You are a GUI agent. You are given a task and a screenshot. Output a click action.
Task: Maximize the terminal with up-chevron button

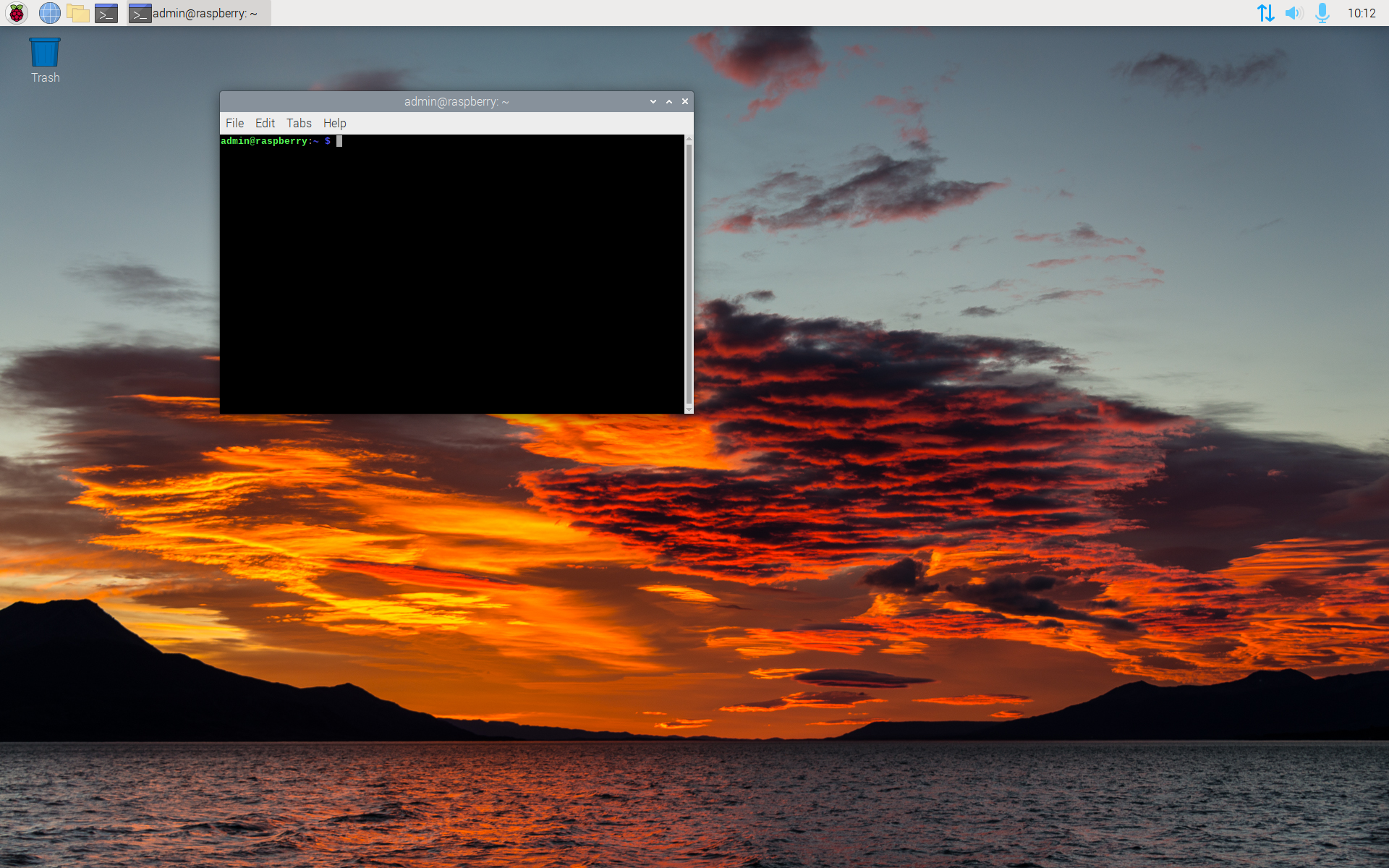[669, 102]
